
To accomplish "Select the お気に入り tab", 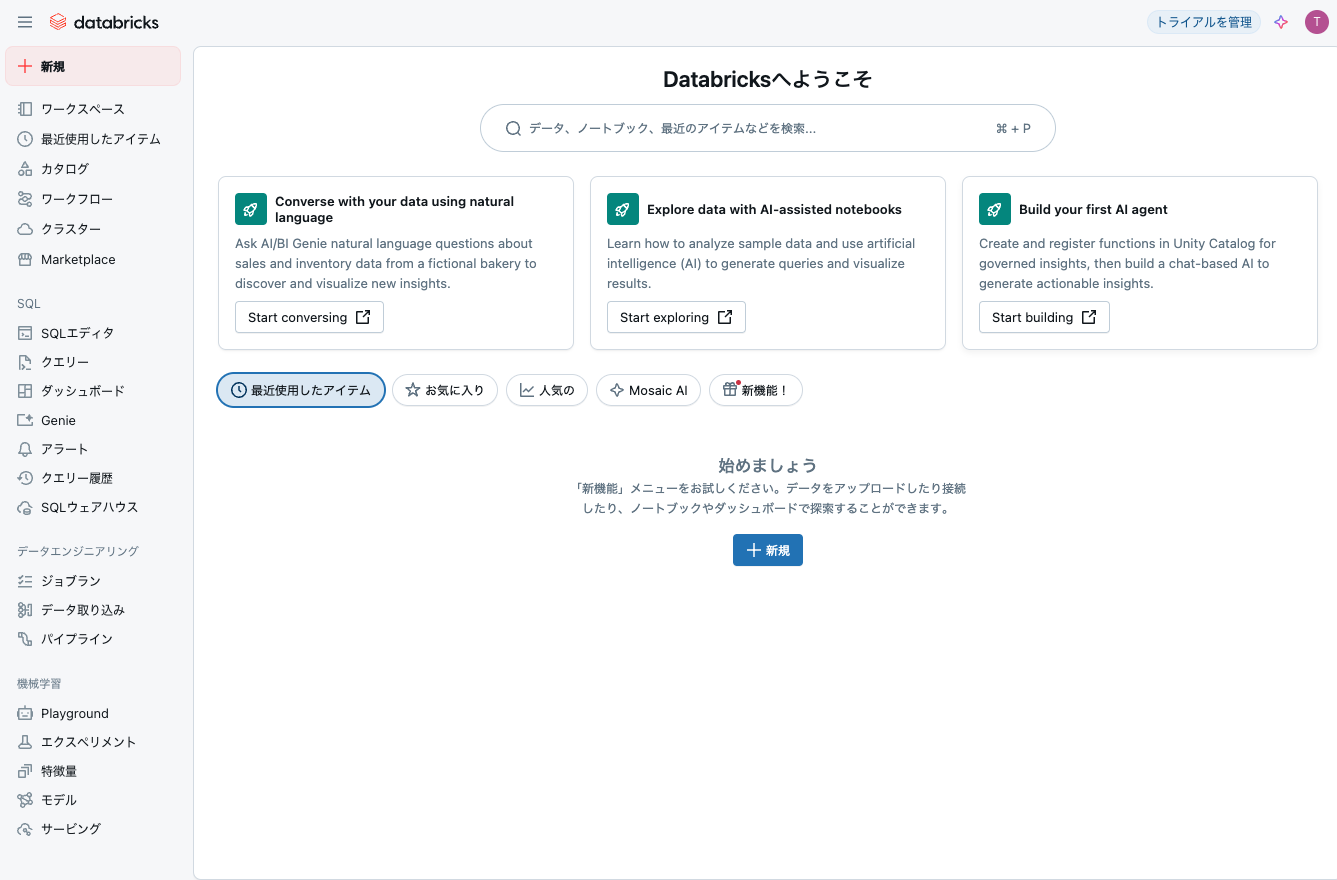I will 445,390.
